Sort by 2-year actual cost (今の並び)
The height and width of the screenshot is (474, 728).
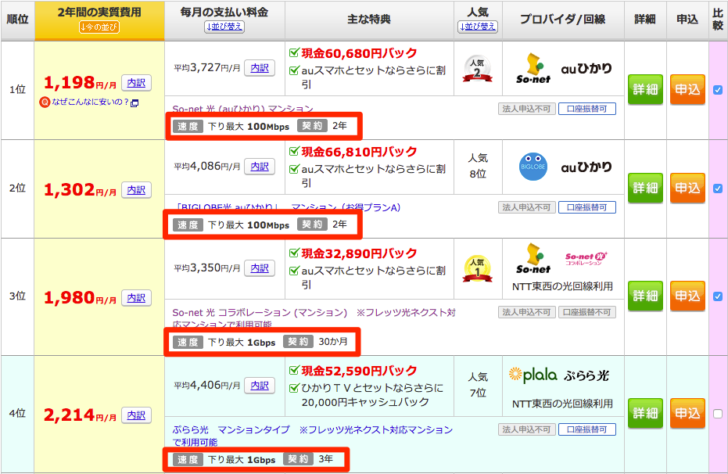pyautogui.click(x=99, y=27)
